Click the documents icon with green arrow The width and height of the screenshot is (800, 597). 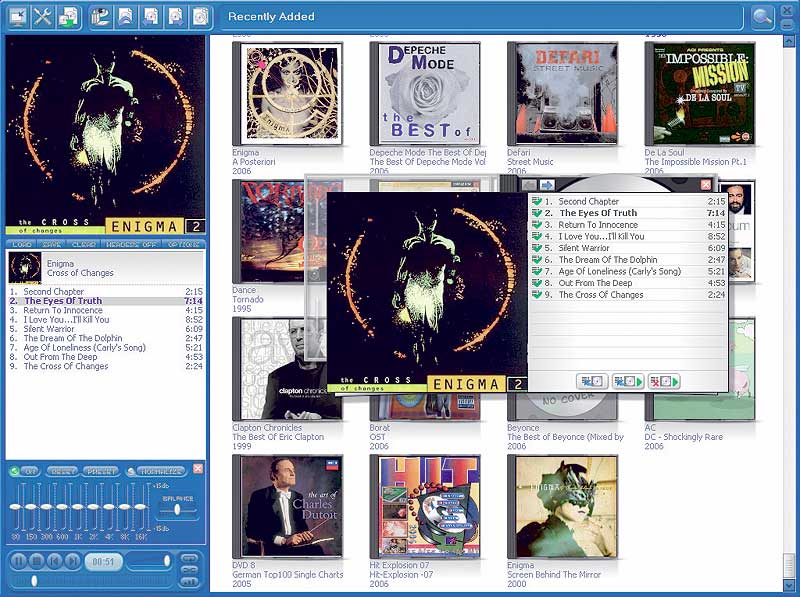68,17
